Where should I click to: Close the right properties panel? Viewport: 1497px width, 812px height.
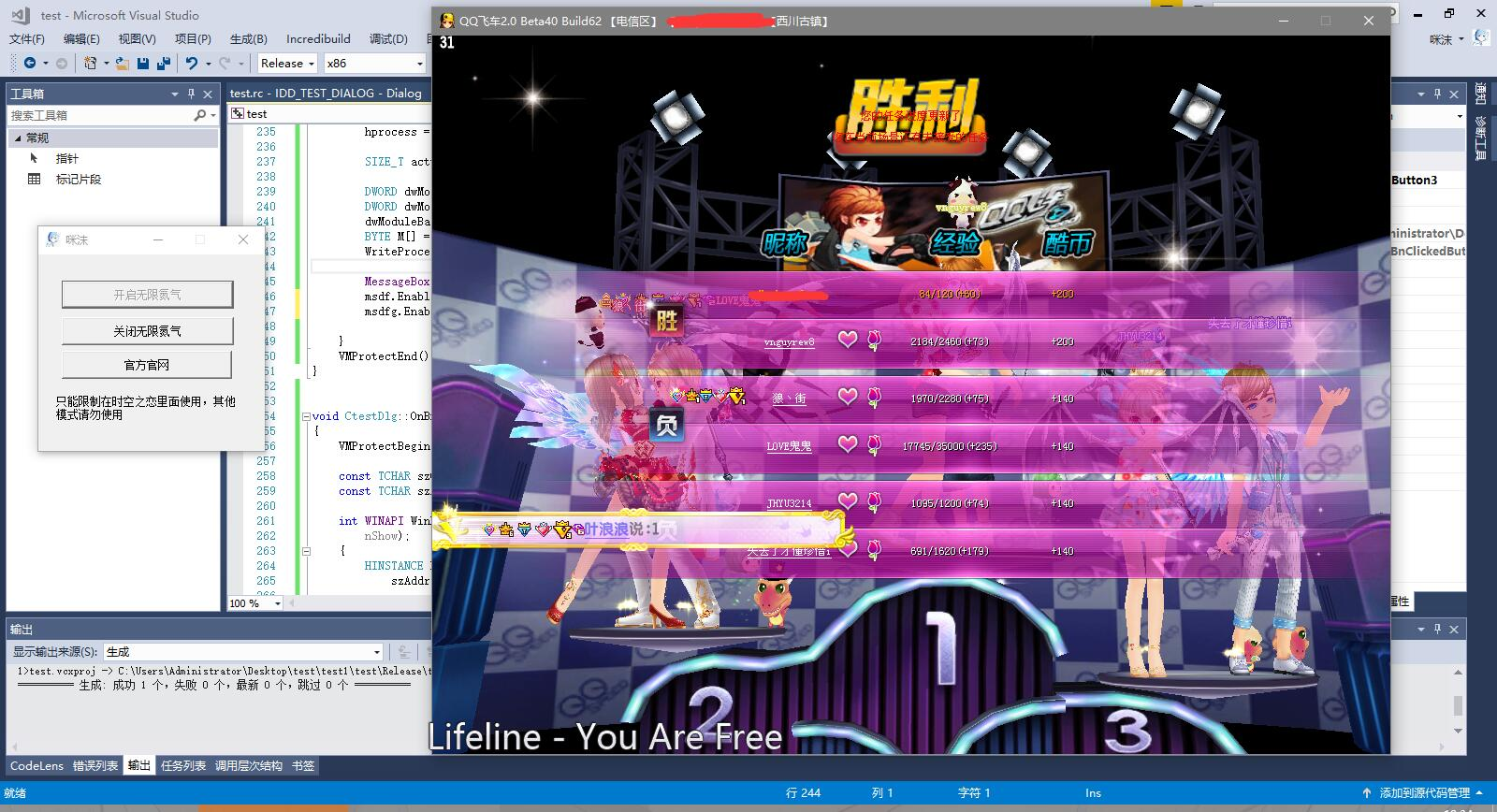point(1454,94)
